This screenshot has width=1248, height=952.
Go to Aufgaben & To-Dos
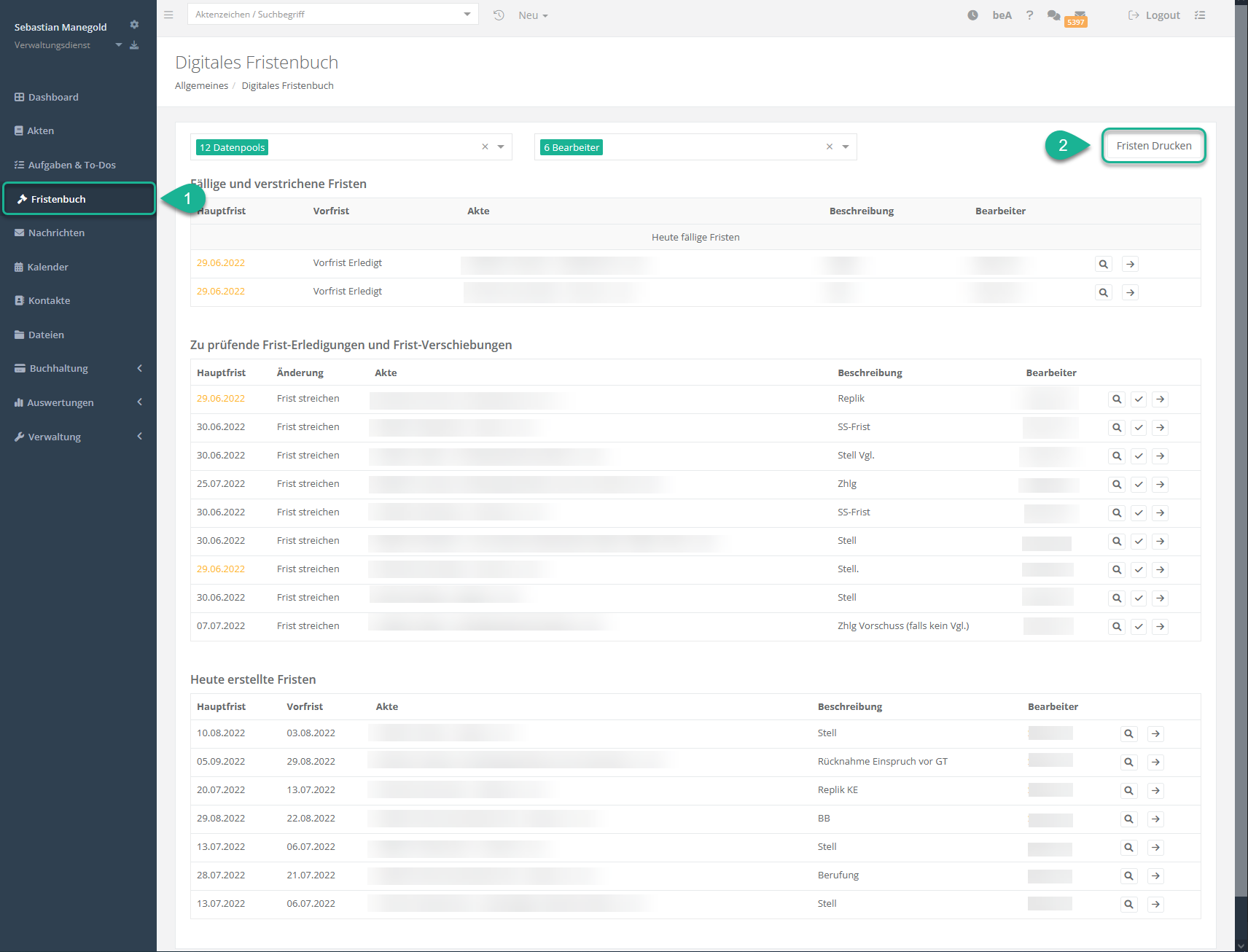(71, 165)
